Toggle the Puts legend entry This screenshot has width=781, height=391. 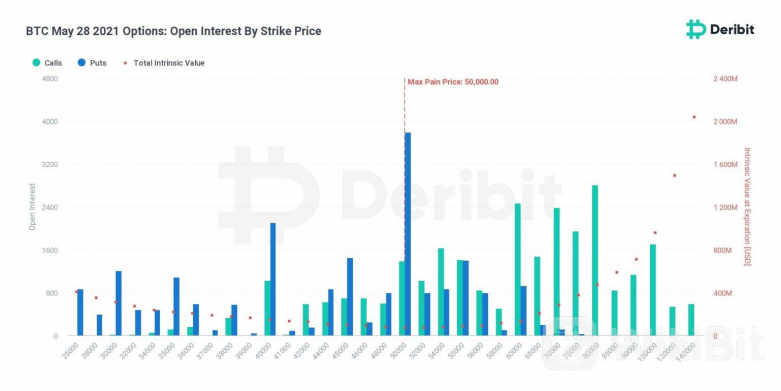coord(92,63)
